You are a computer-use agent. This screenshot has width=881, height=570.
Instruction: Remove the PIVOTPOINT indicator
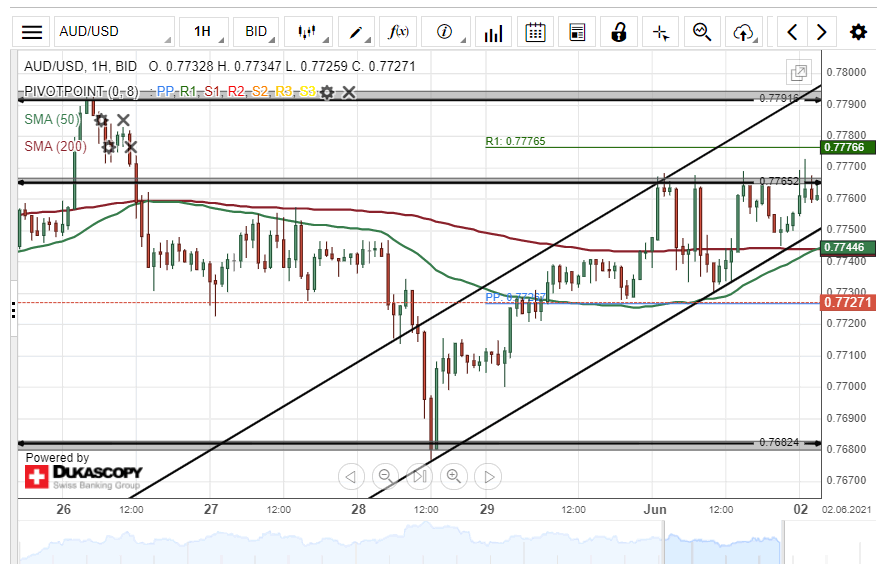(x=348, y=92)
